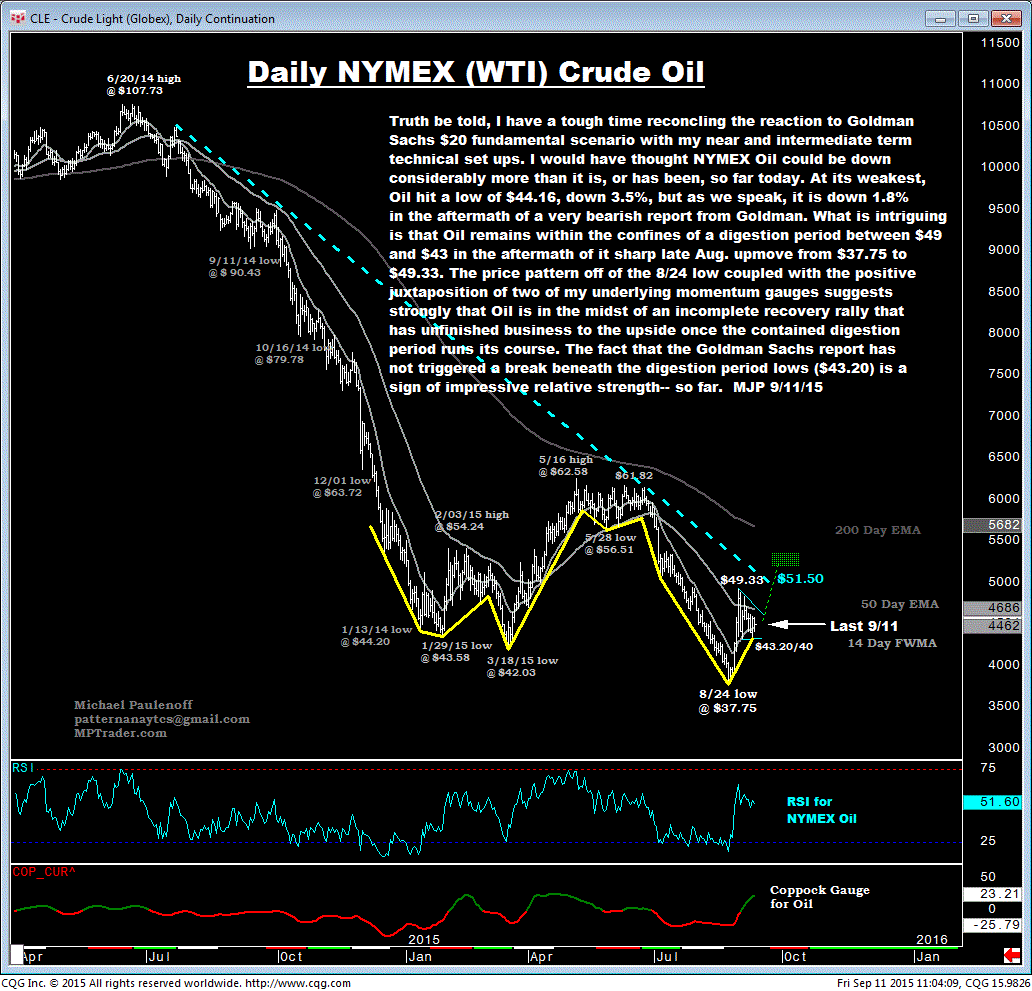This screenshot has height=991, width=1032.
Task: Click the patternanaytcs@gmail.com email text
Action: click(162, 719)
